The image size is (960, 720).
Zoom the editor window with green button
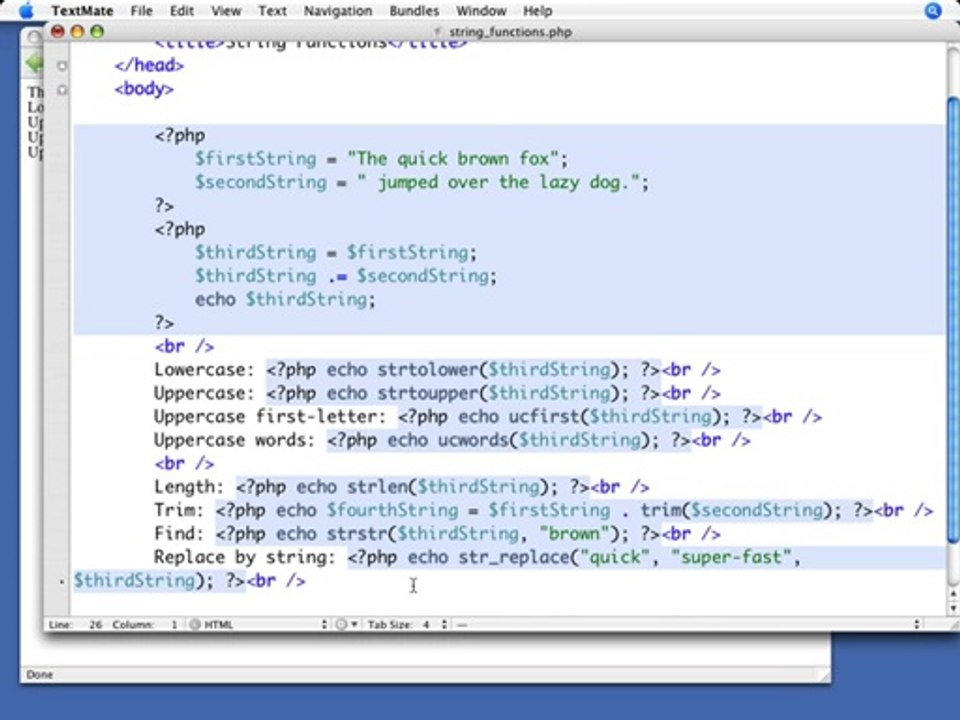tap(97, 31)
